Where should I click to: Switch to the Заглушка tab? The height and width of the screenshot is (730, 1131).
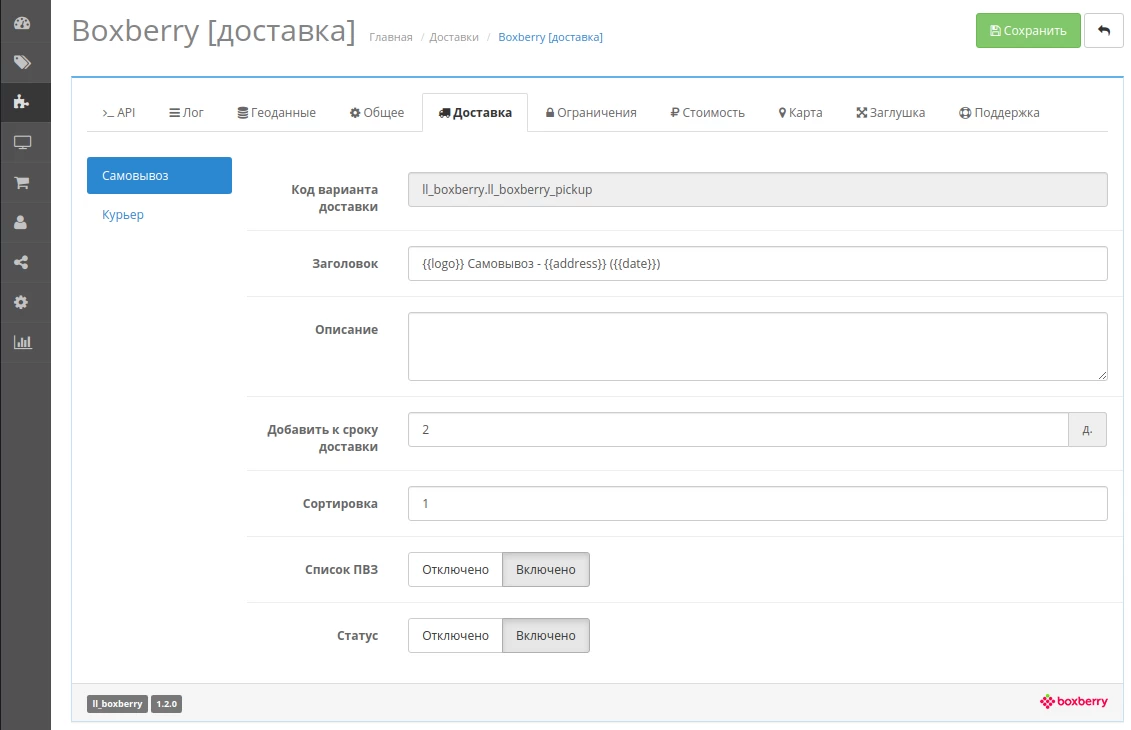(x=891, y=113)
